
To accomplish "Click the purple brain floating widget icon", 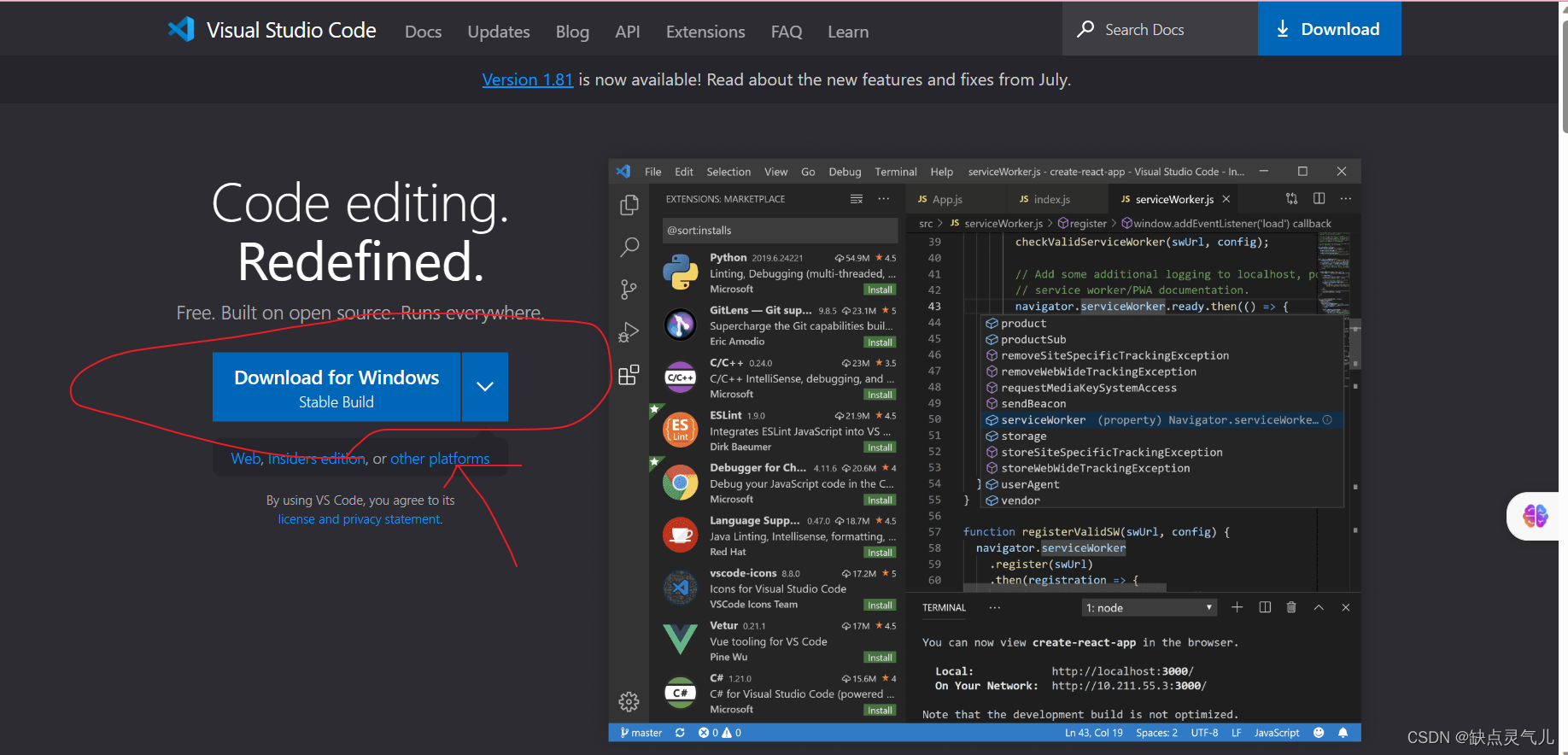I will [x=1535, y=516].
